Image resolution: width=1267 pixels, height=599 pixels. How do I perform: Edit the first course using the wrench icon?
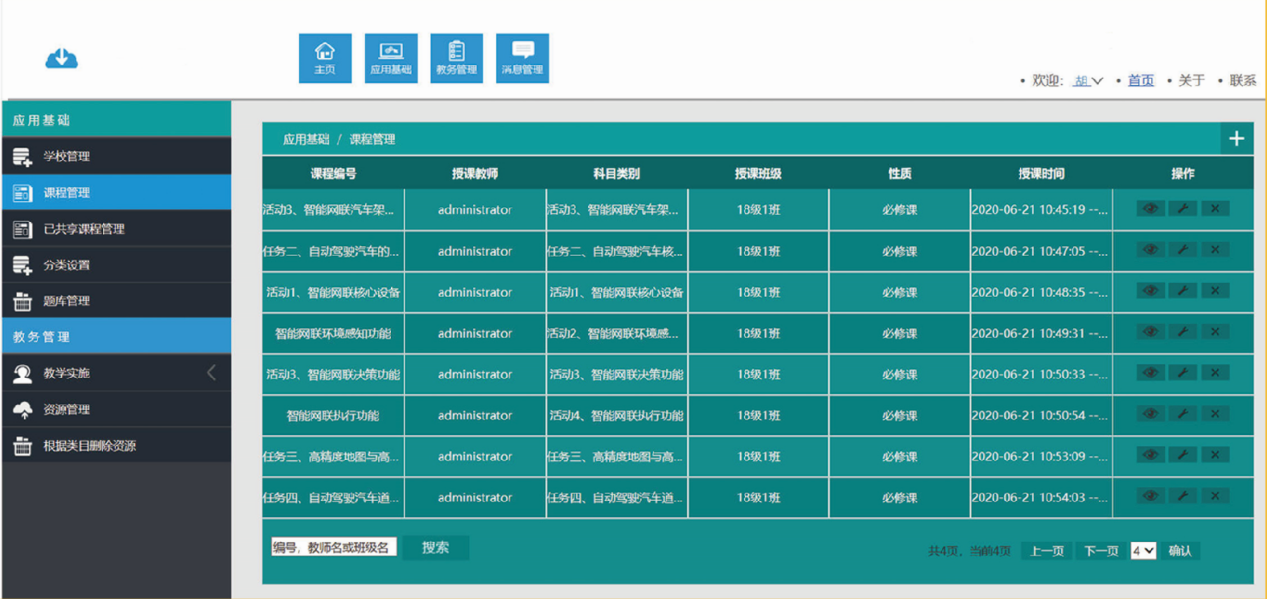click(1182, 208)
